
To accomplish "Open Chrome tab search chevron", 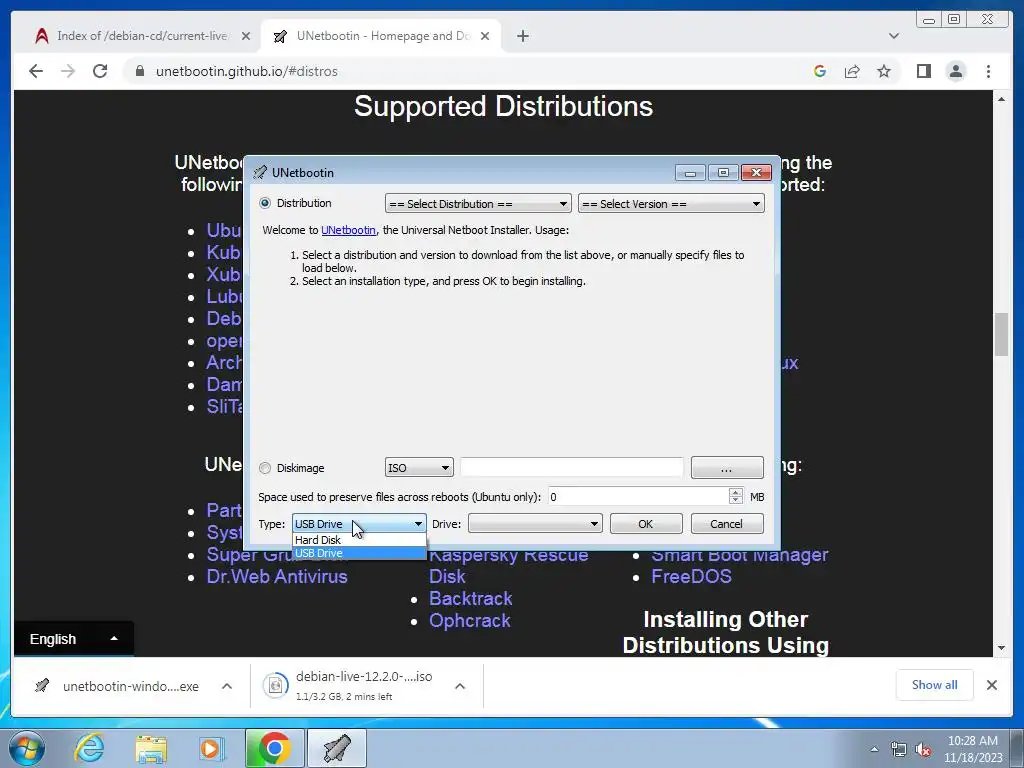I will (x=894, y=36).
